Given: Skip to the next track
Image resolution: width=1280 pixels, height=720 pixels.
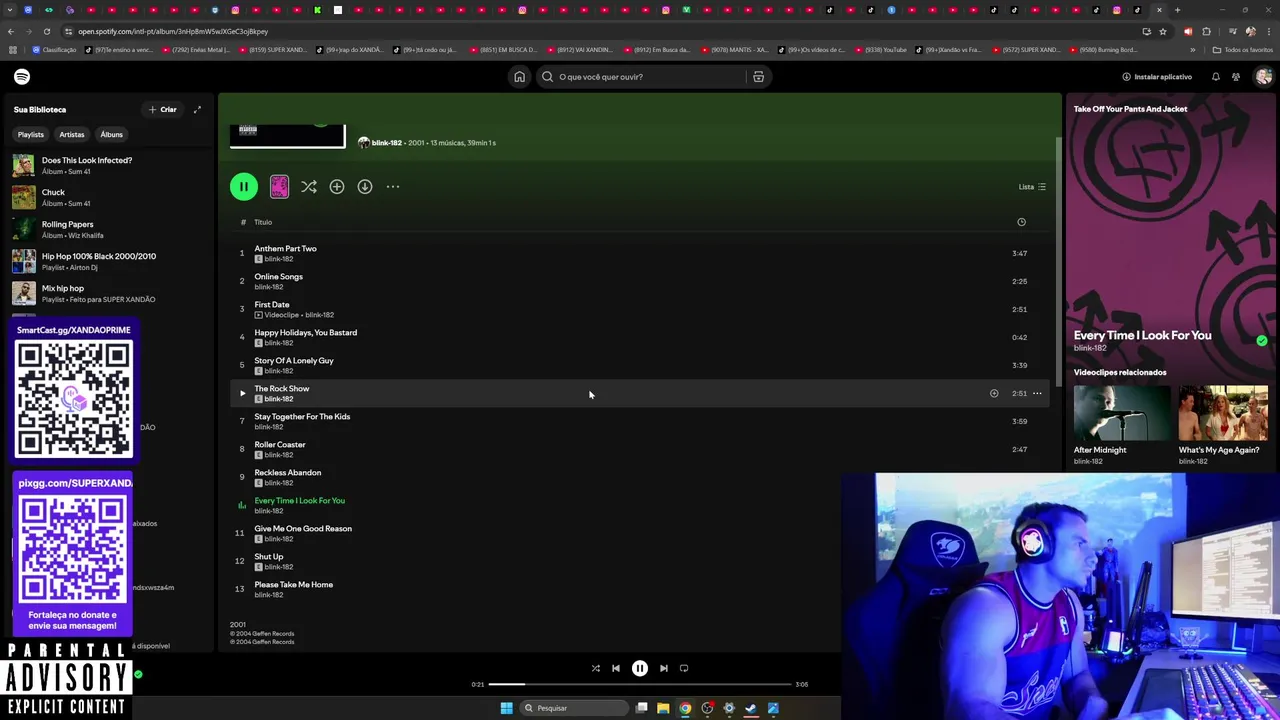Looking at the screenshot, I should pyautogui.click(x=664, y=668).
